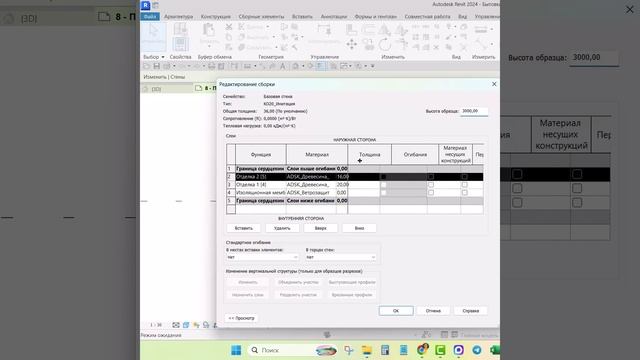640x360 pixels.
Task: Click the Толщина column header
Action: pos(369,155)
